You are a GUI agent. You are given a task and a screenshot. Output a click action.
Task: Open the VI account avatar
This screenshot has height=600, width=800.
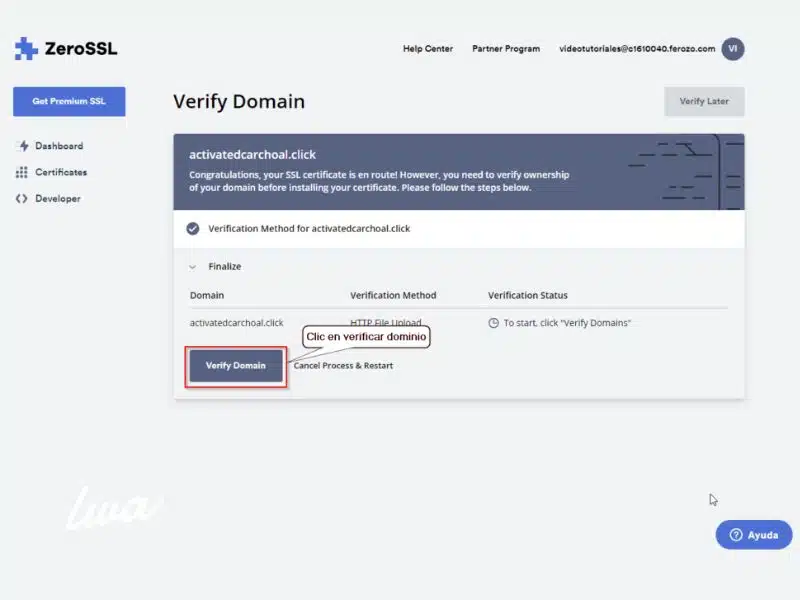click(x=733, y=48)
